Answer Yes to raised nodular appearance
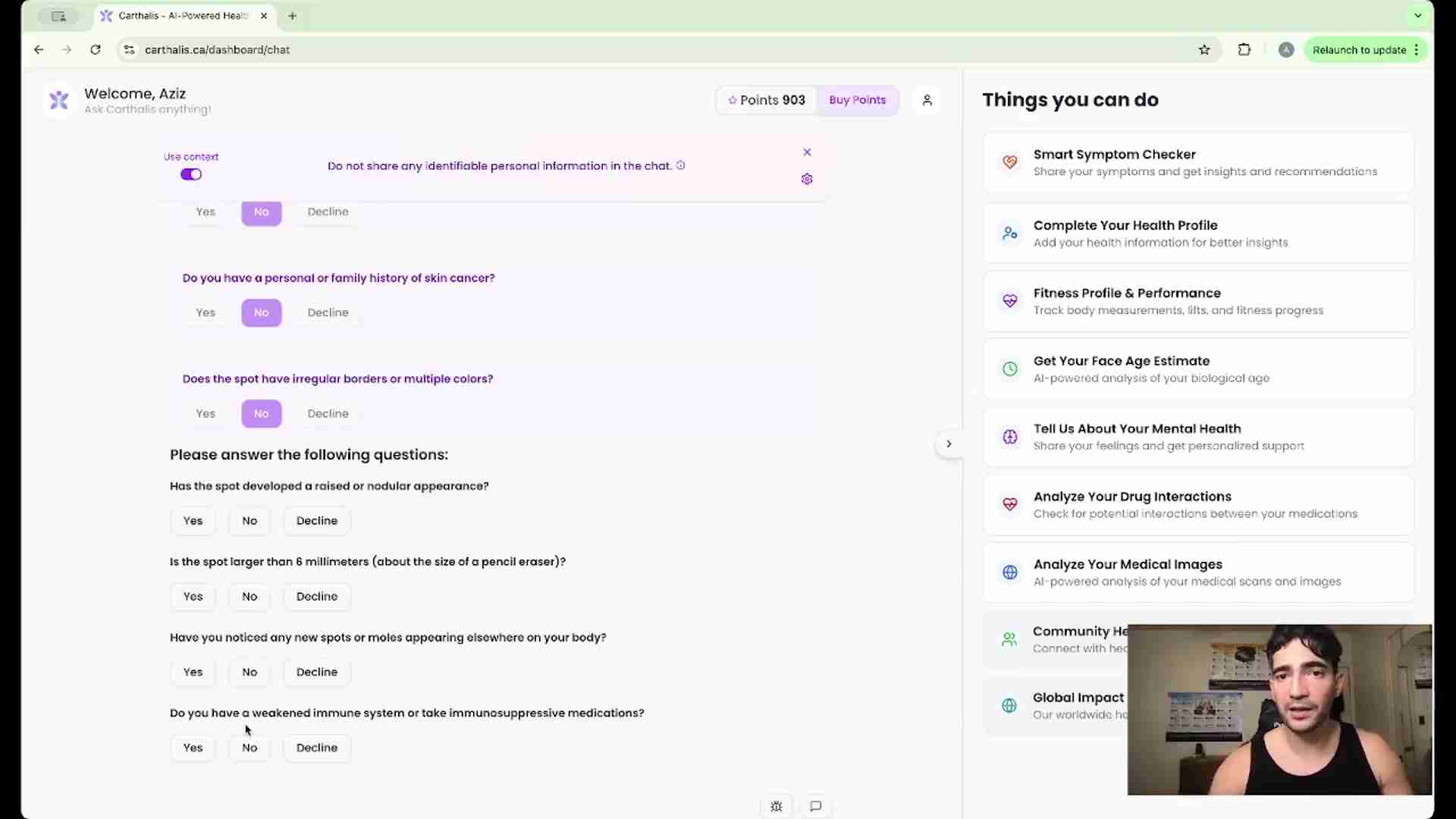The image size is (1456, 819). (x=193, y=521)
